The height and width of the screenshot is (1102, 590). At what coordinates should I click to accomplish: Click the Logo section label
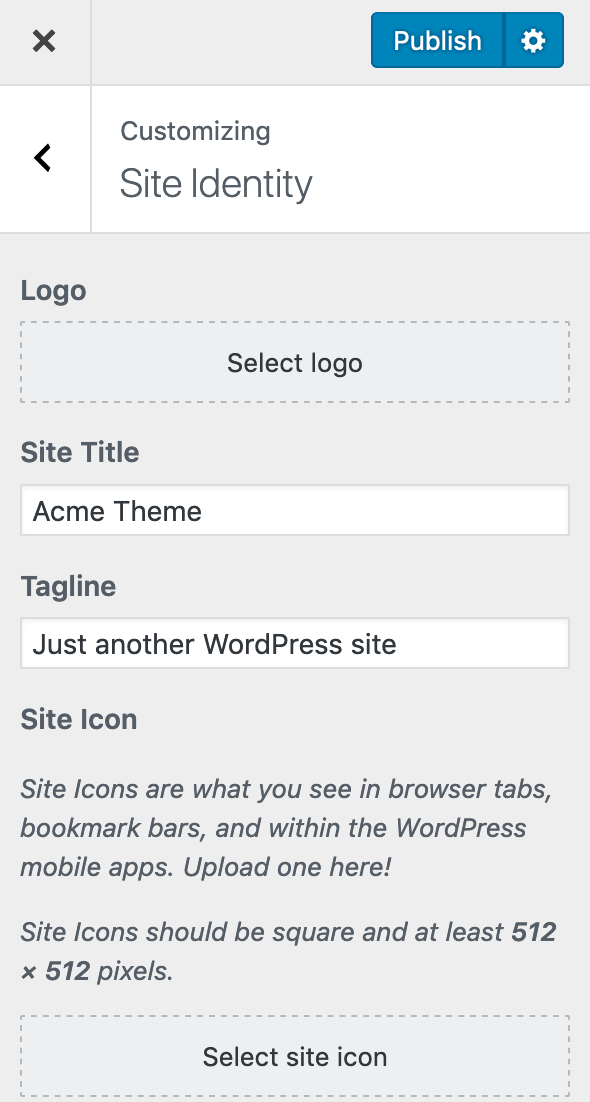(53, 290)
